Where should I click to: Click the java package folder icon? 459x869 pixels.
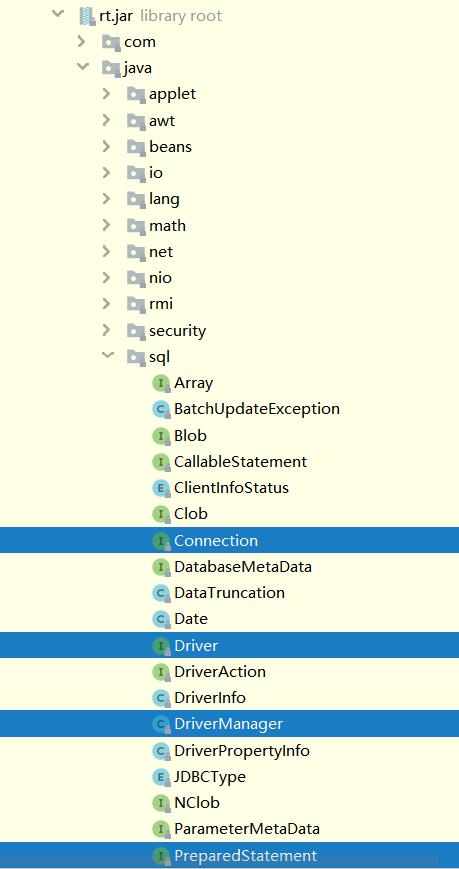pyautogui.click(x=111, y=68)
